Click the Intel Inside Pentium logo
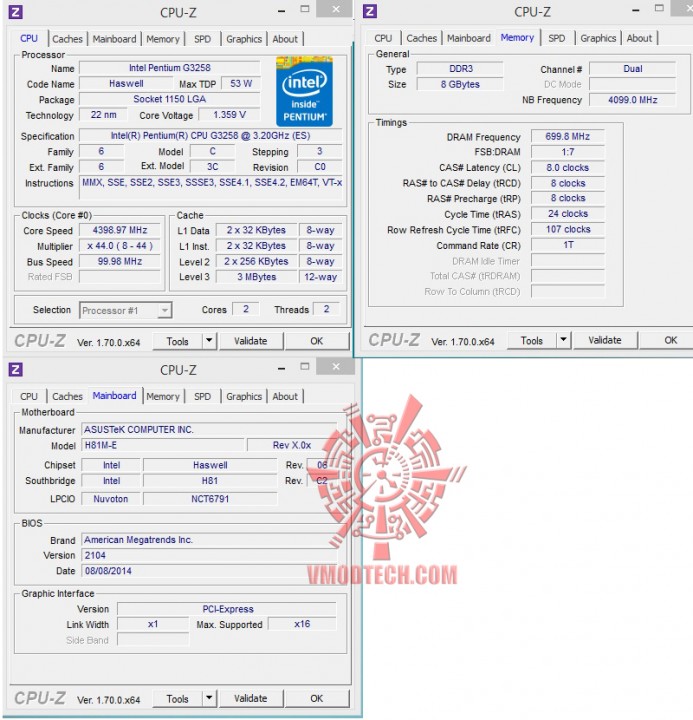This screenshot has height=720, width=693. pos(304,91)
